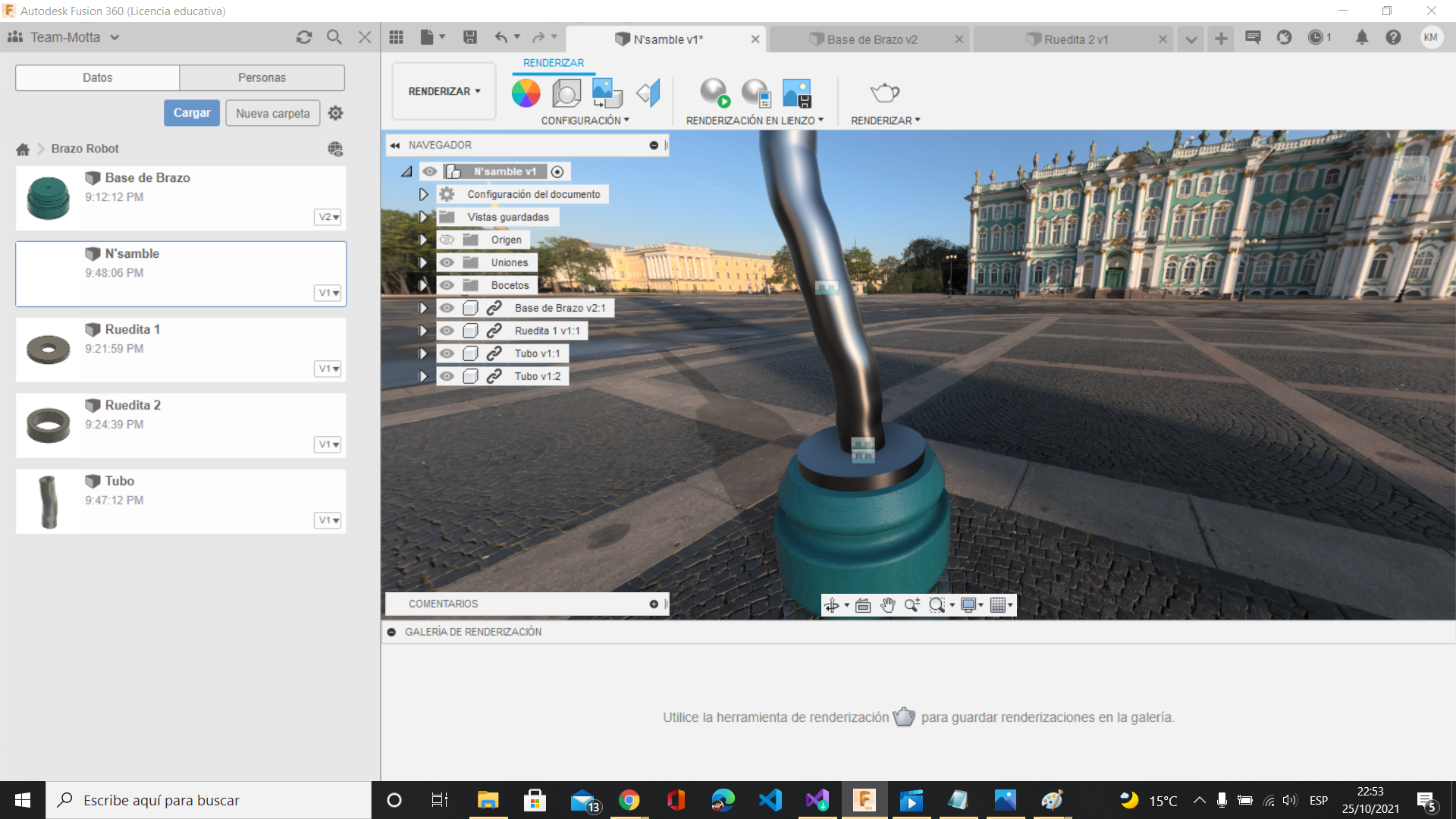Open notifications bell icon
This screenshot has height=819, width=1456.
tap(1362, 37)
